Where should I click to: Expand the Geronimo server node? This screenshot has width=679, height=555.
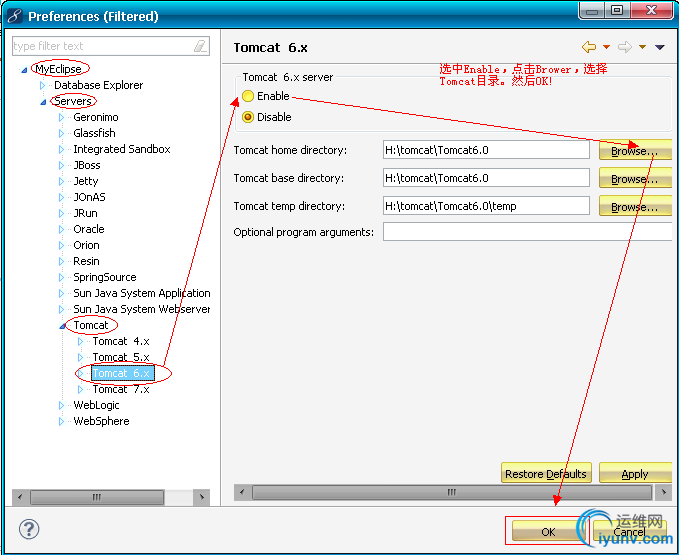[61, 117]
